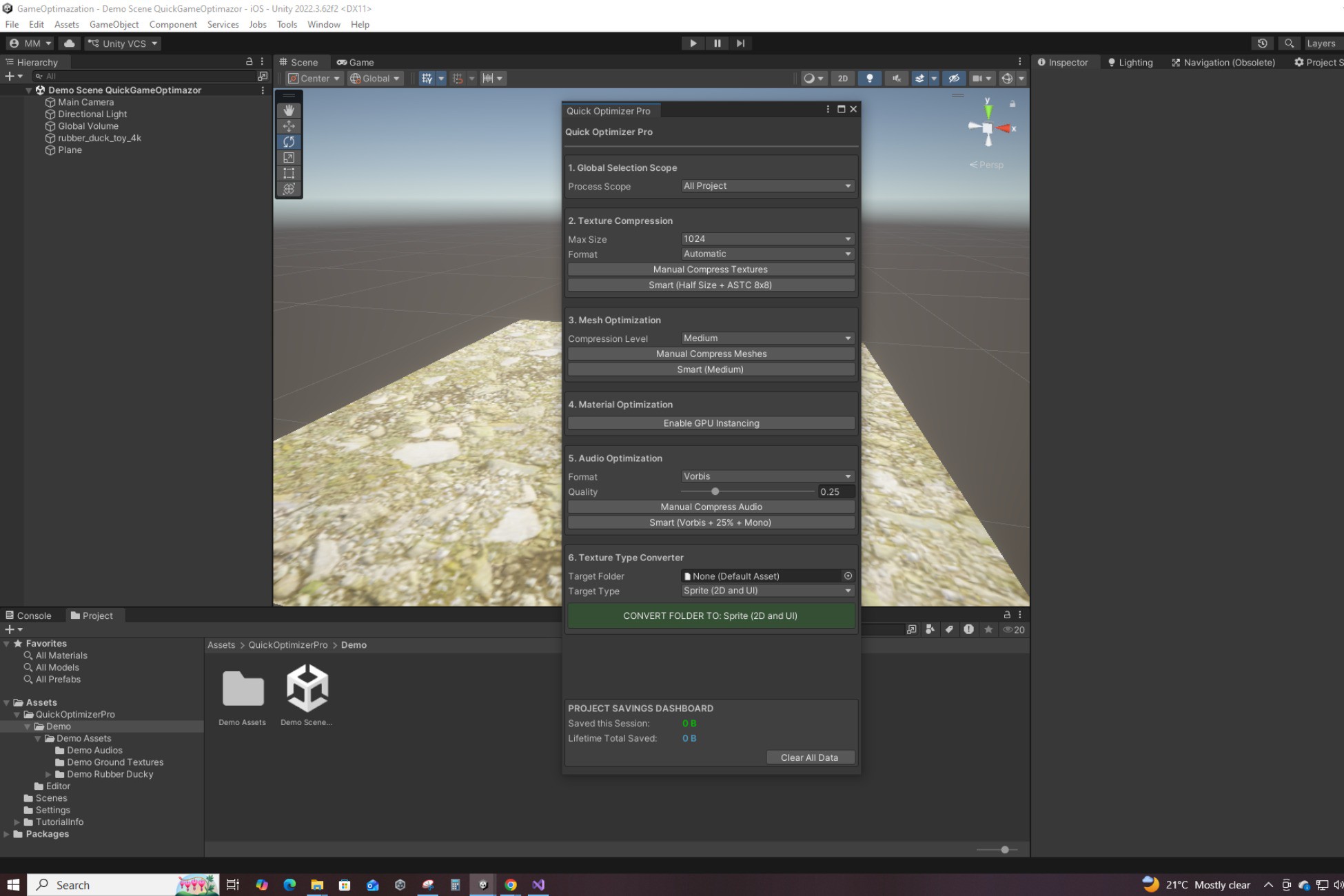Expand the Packages folder in Project

[6, 834]
